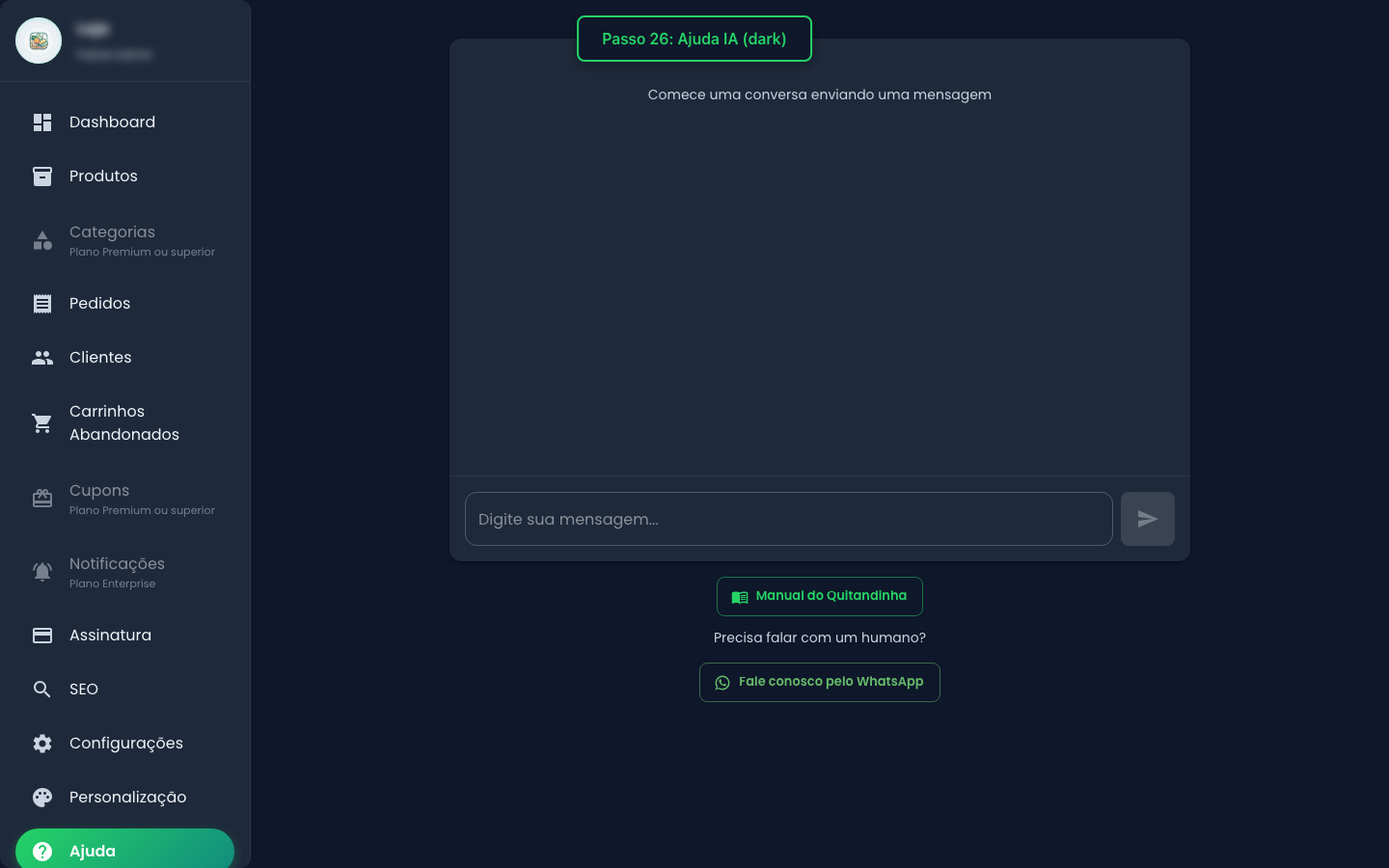Image resolution: width=1389 pixels, height=868 pixels.
Task: Click the Passo 26 Ajuda IA badge
Action: 694,39
